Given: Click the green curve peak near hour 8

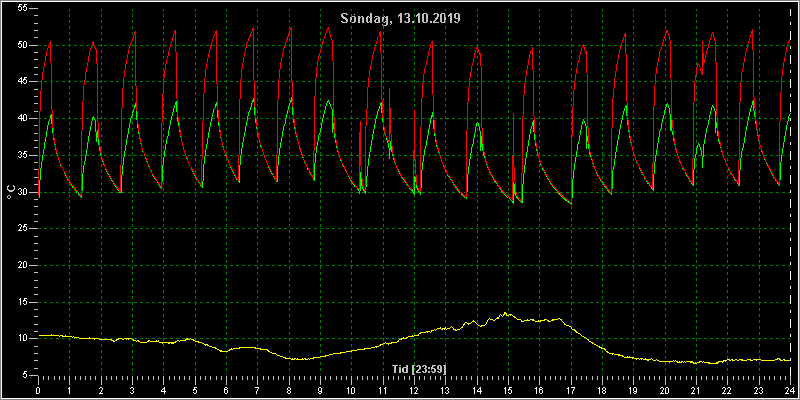Looking at the screenshot, I should point(291,98).
